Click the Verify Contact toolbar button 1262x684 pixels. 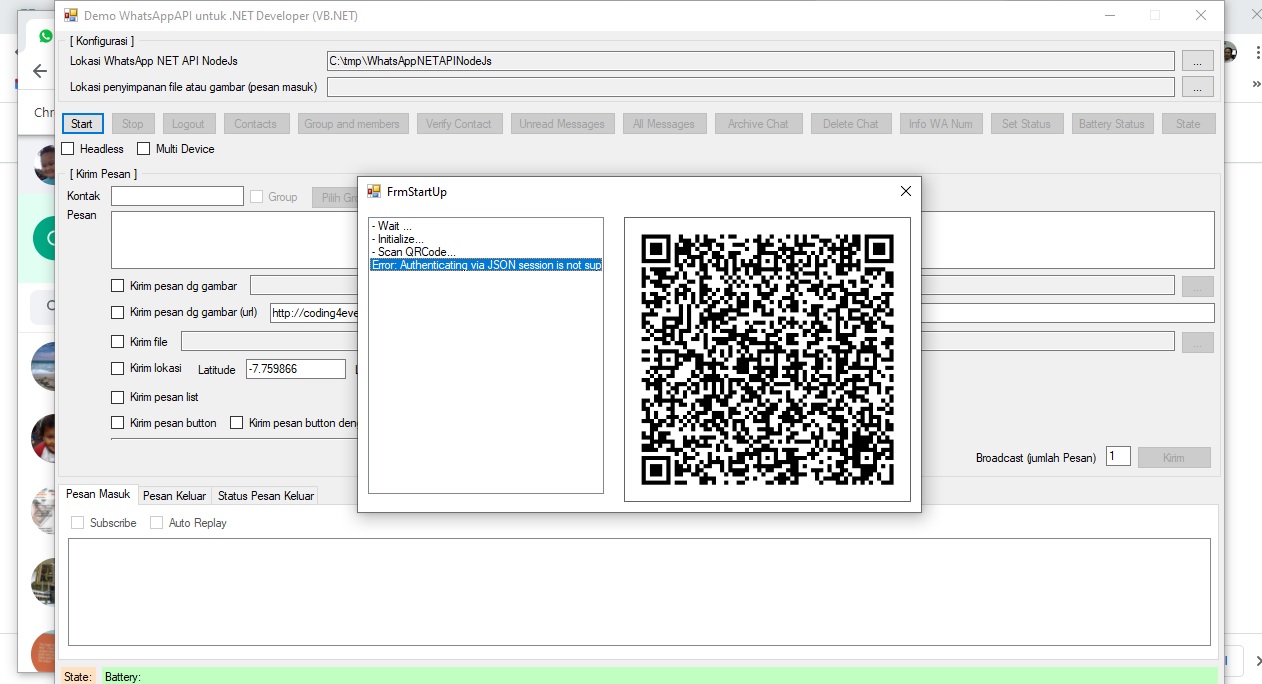(x=459, y=123)
